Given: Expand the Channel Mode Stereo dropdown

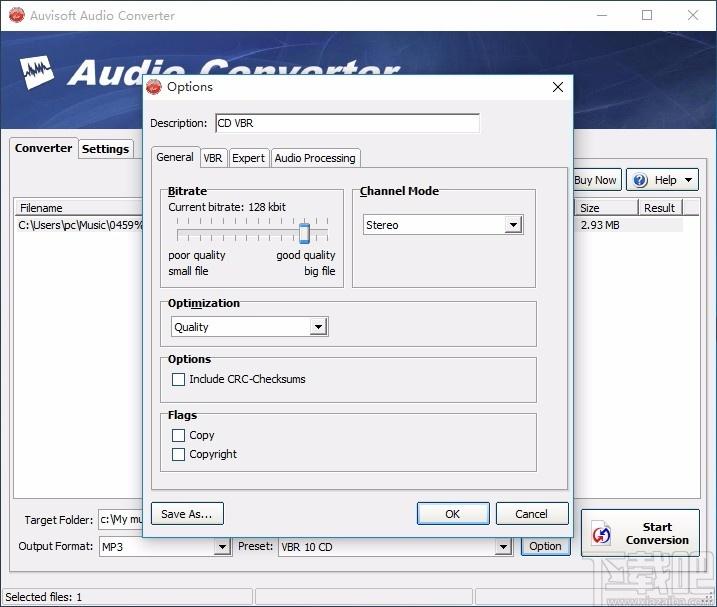Looking at the screenshot, I should pyautogui.click(x=513, y=225).
